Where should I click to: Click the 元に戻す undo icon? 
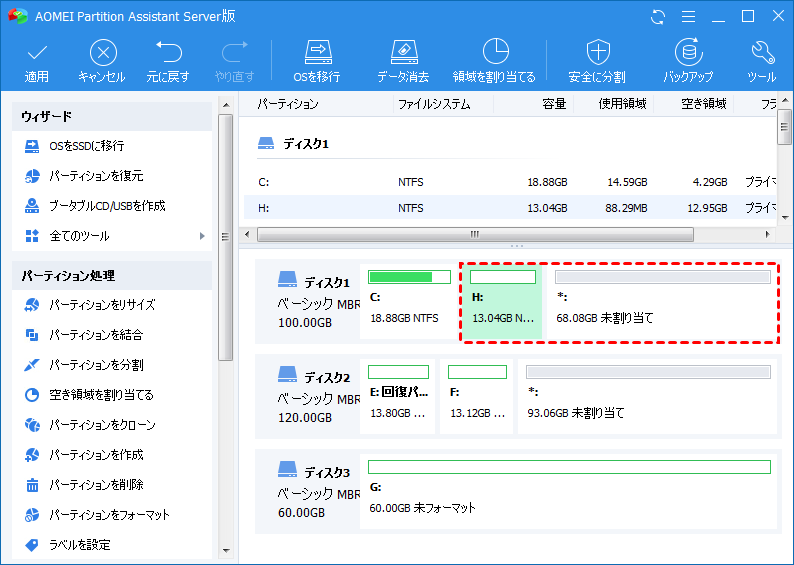point(169,53)
